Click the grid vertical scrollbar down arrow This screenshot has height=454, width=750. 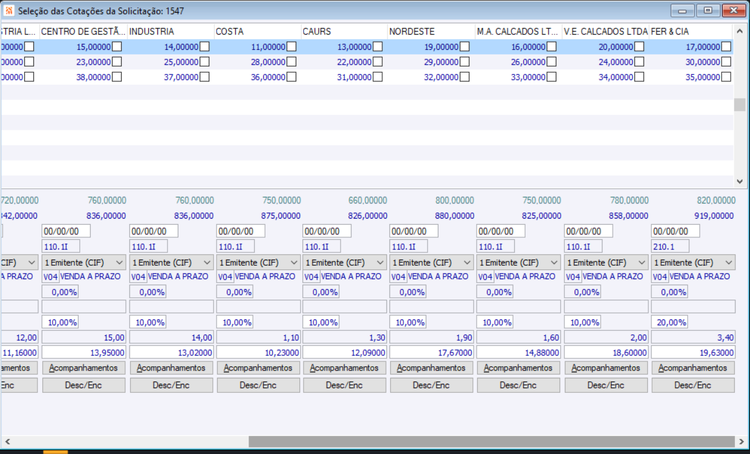tap(739, 181)
